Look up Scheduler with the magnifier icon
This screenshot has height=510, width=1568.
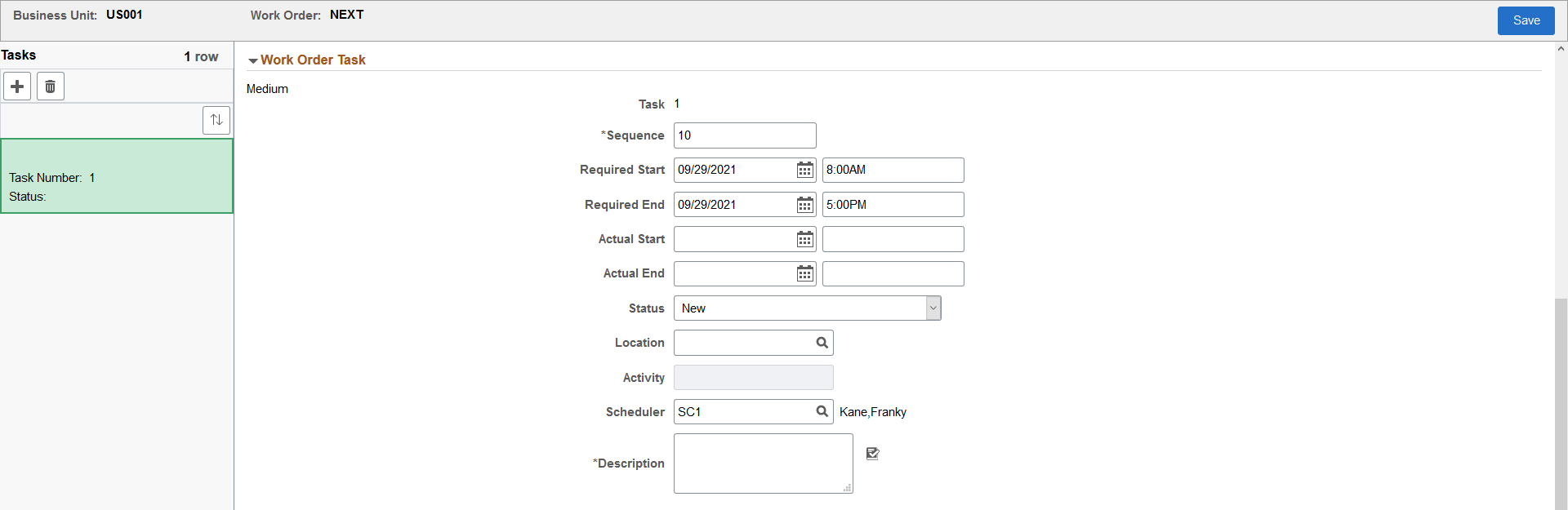pyautogui.click(x=822, y=411)
